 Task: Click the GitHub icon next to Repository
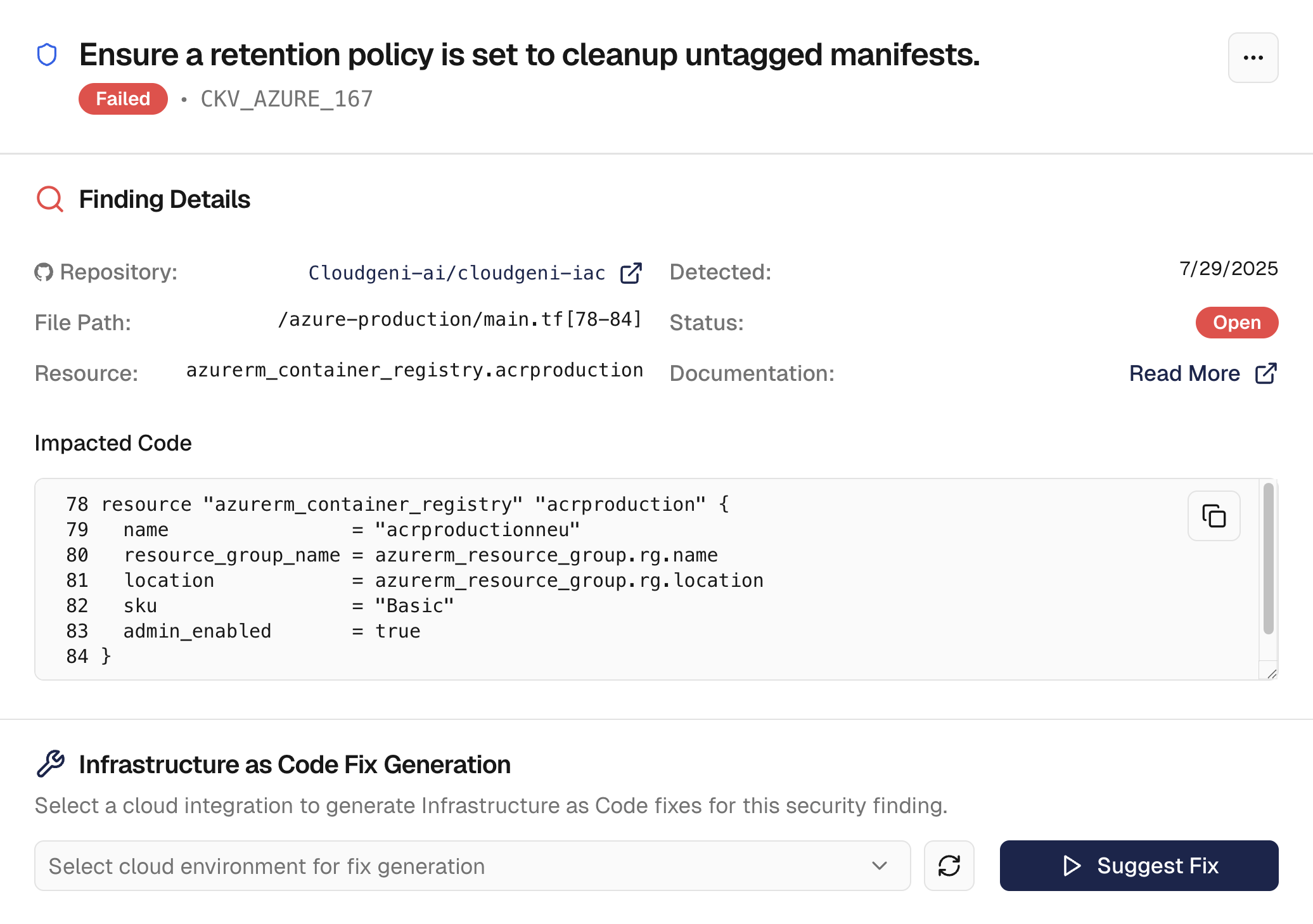tap(44, 273)
